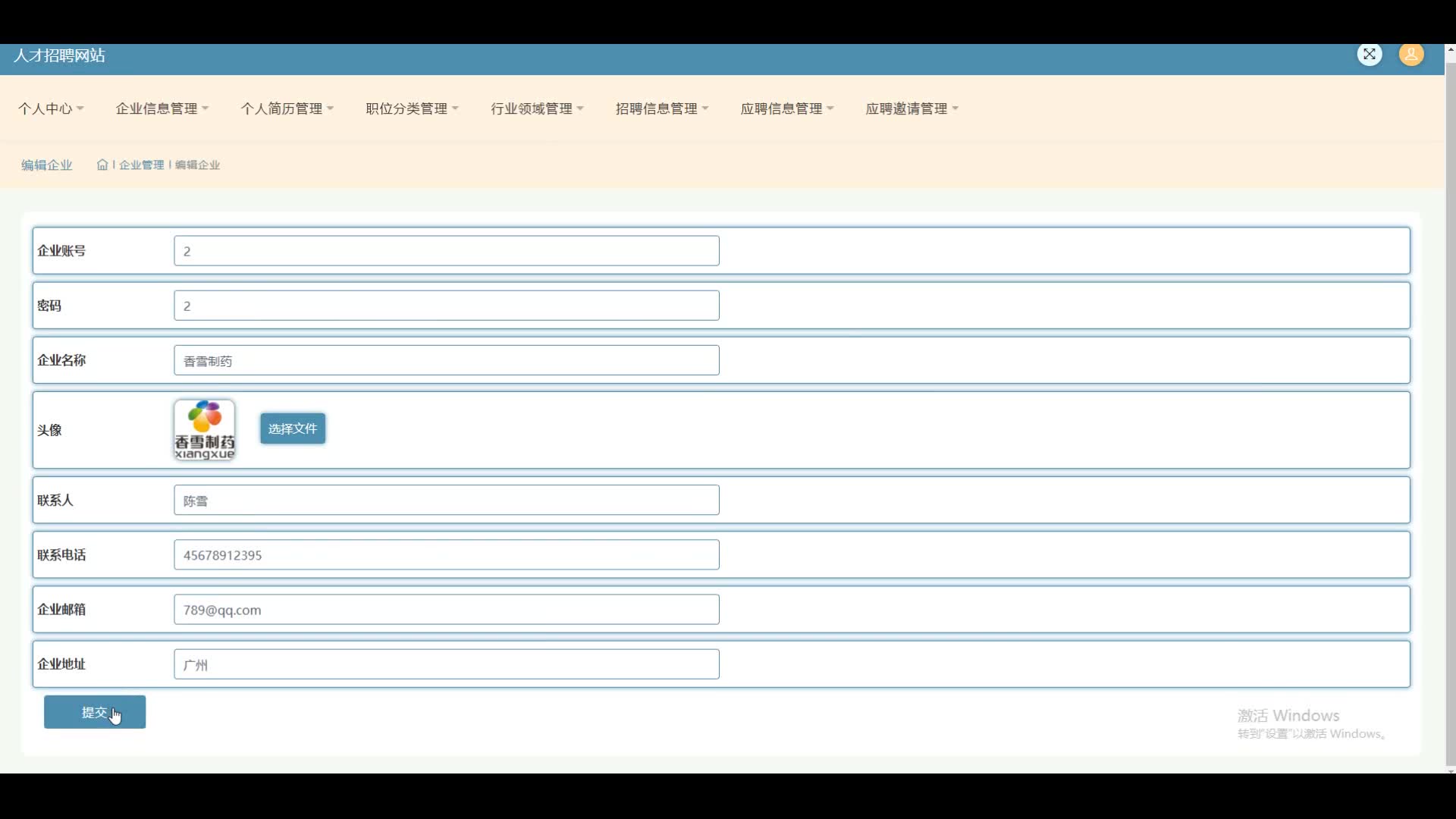Click the home icon in breadcrumb
Viewport: 1456px width, 819px height.
click(x=102, y=165)
